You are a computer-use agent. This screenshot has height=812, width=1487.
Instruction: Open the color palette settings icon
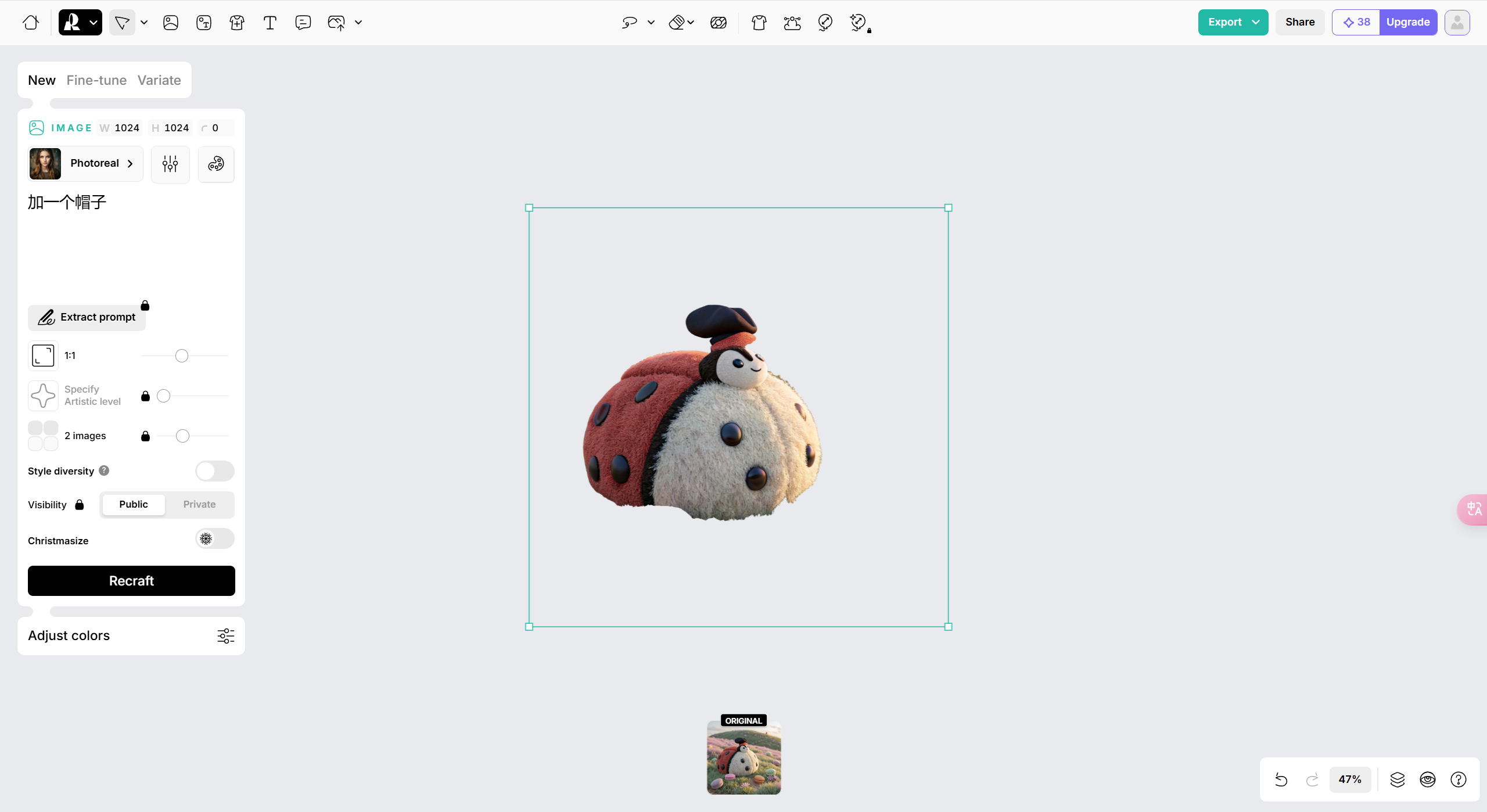pyautogui.click(x=216, y=164)
